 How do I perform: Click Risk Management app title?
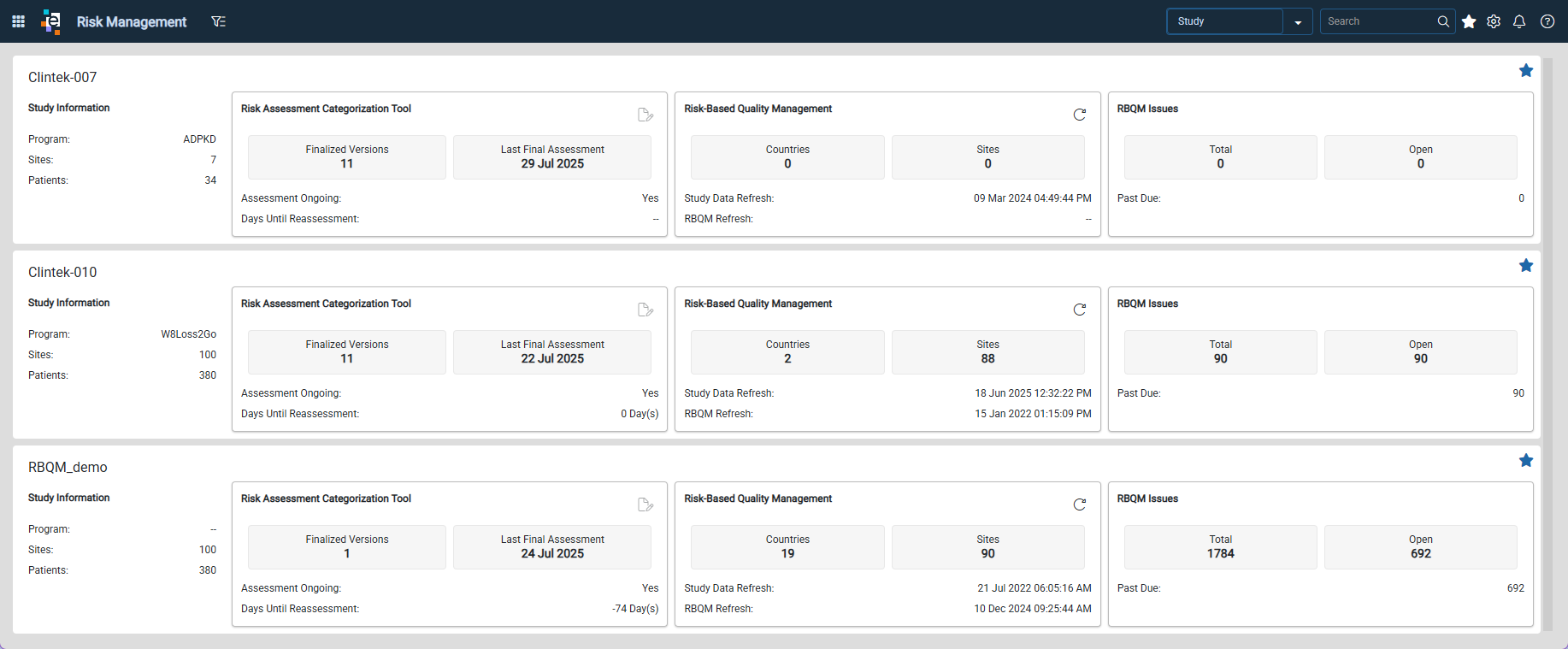(x=132, y=21)
